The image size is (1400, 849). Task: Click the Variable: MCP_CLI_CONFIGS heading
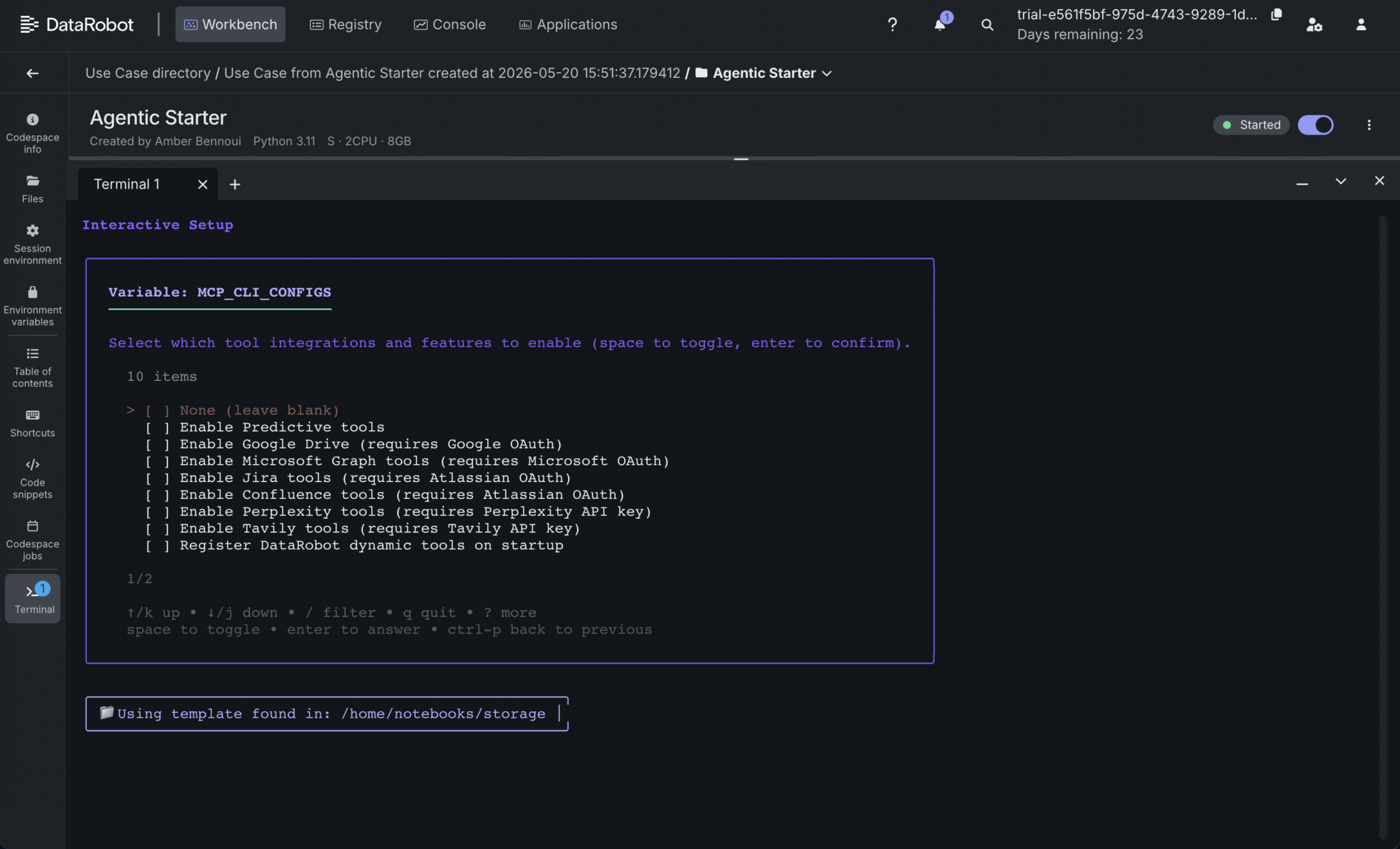coord(219,293)
